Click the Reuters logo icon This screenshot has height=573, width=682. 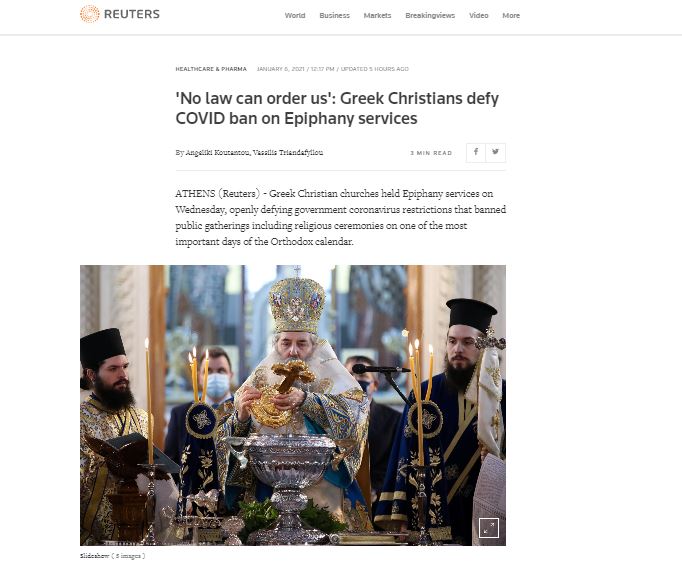point(90,14)
